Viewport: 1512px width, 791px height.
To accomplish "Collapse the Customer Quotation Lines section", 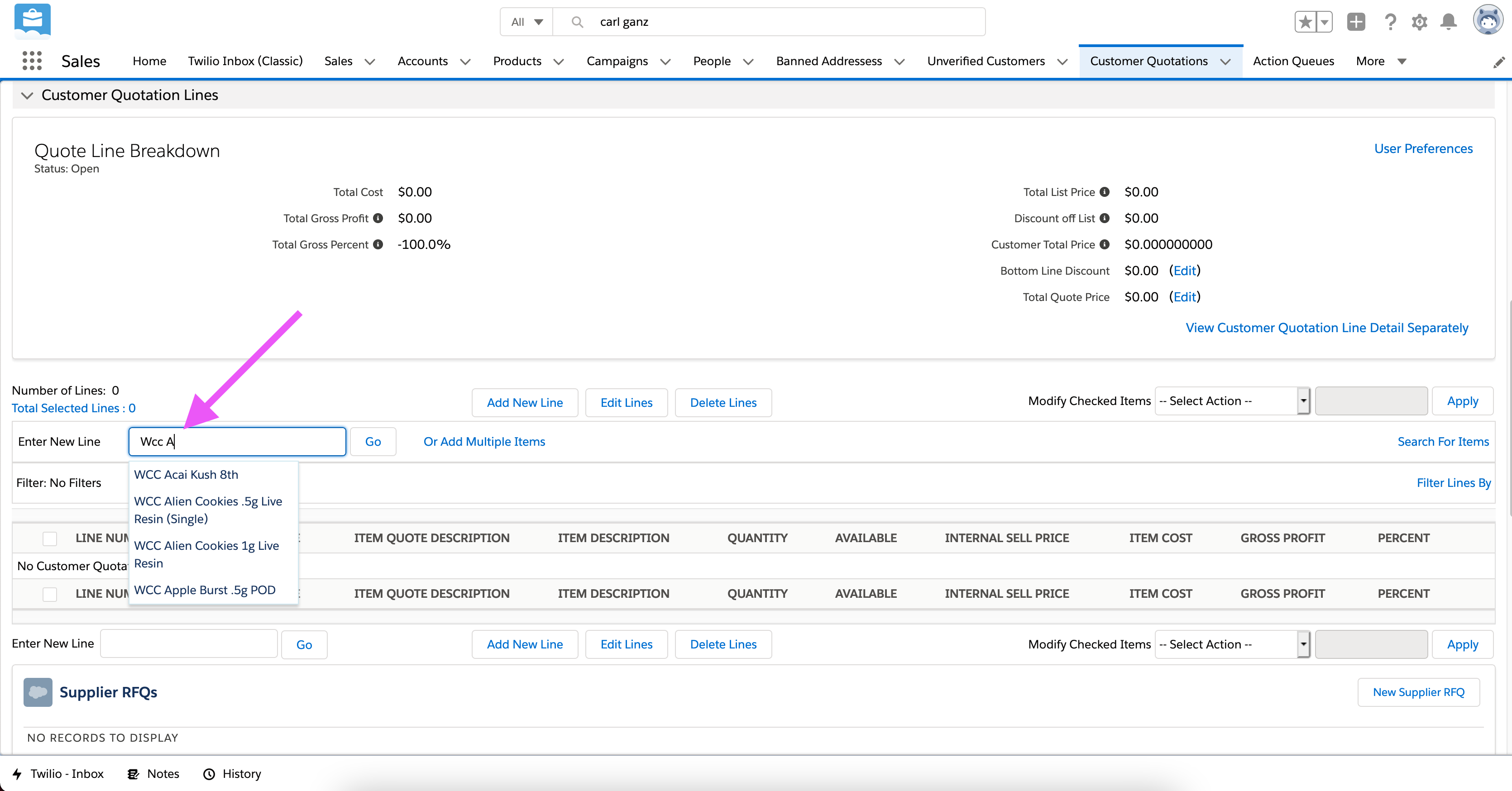I will pos(26,95).
